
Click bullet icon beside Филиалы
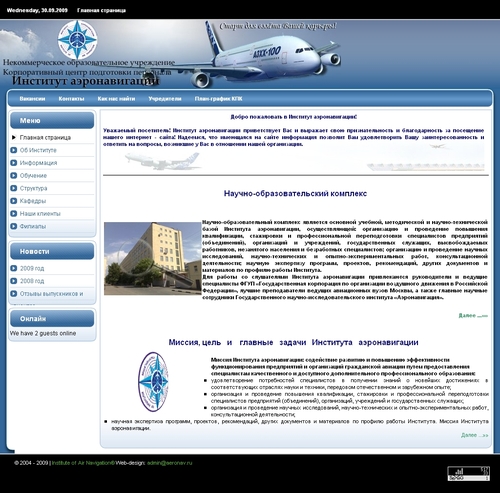tap(14, 226)
